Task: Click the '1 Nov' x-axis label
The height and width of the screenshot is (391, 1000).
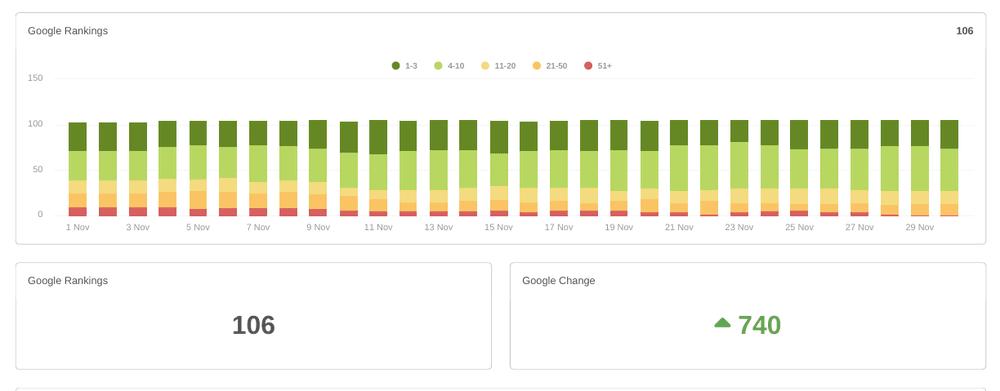Action: point(78,228)
